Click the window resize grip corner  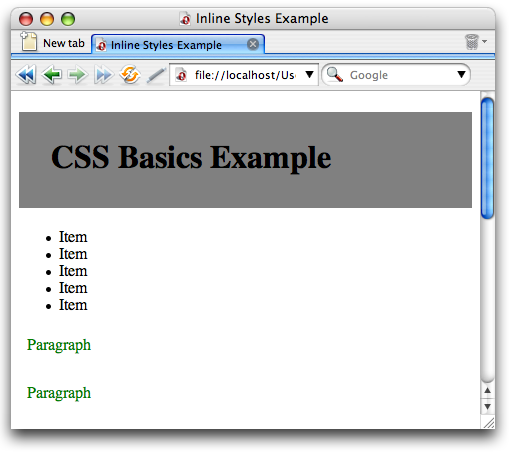tap(489, 423)
